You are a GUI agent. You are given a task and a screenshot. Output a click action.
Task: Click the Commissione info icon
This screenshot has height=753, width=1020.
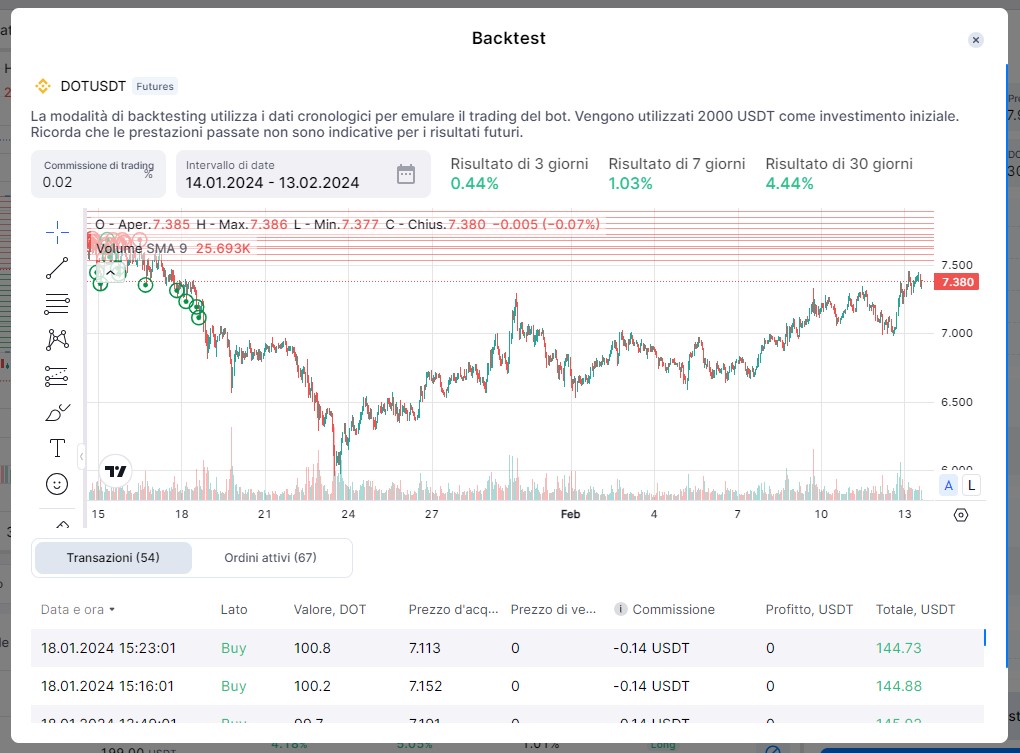click(x=620, y=609)
